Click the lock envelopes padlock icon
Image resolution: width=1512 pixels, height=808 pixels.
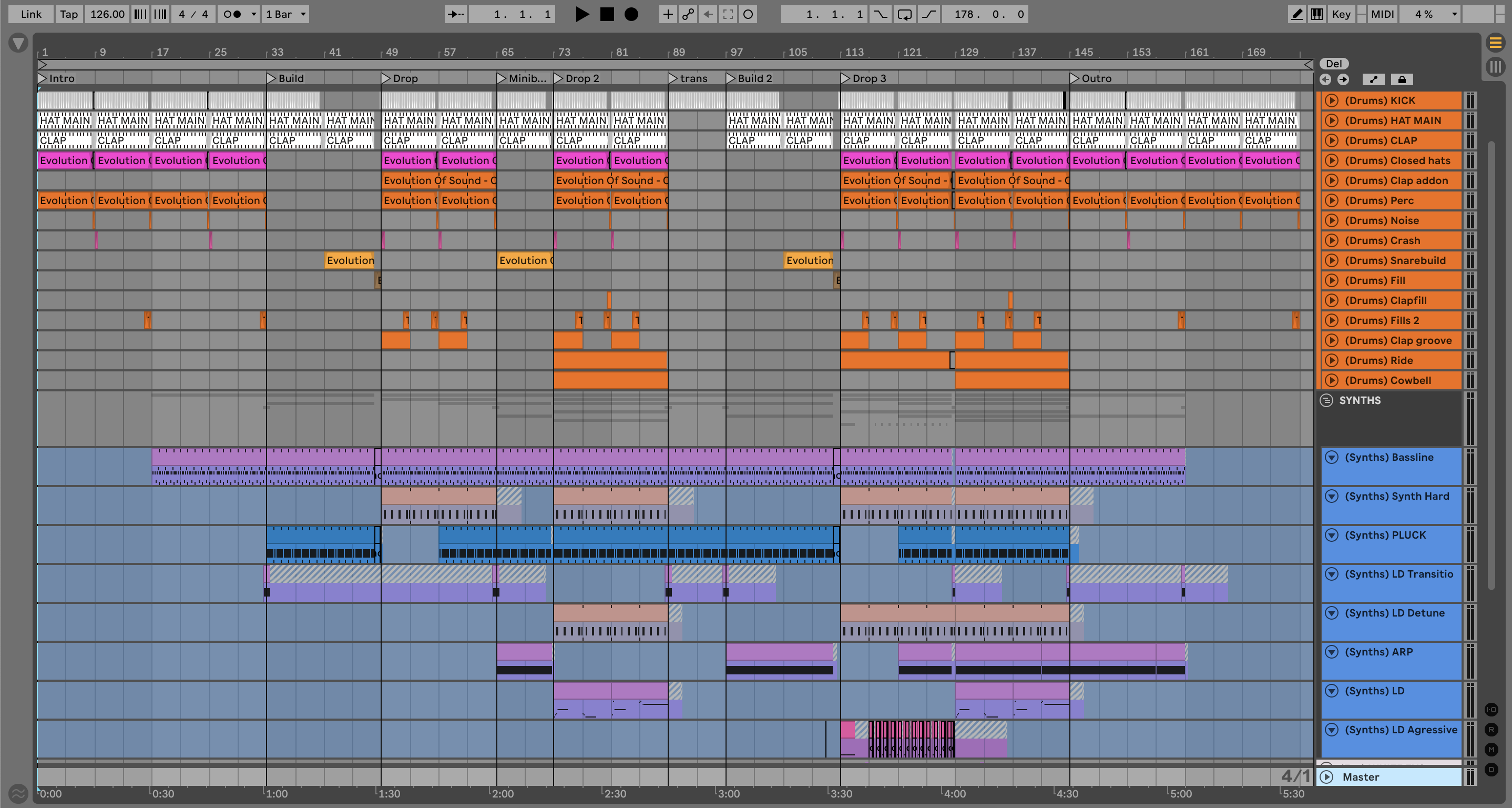tap(1402, 79)
